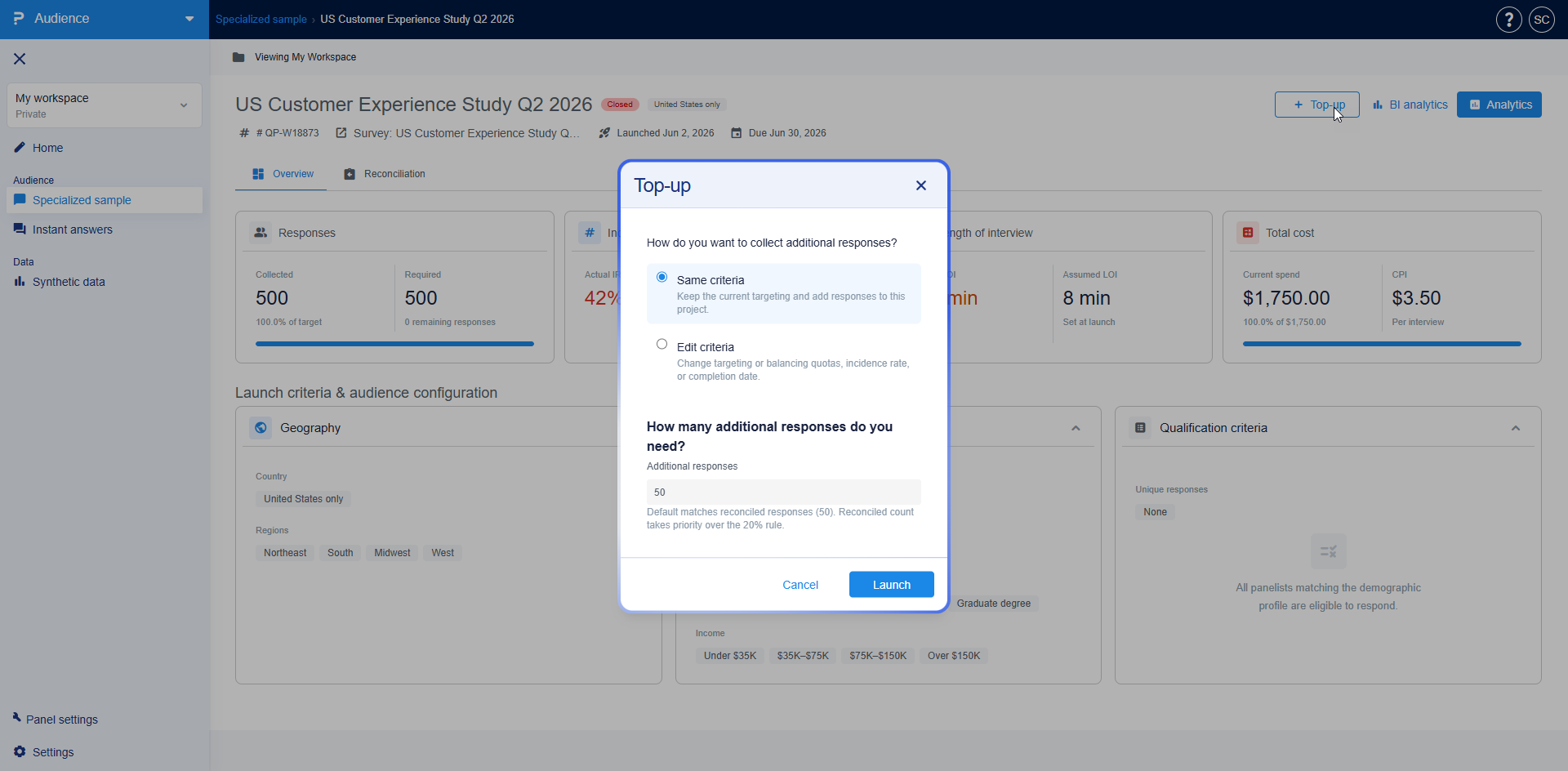Image resolution: width=1568 pixels, height=771 pixels.
Task: Click the Top-up button in the header
Action: tap(1316, 105)
